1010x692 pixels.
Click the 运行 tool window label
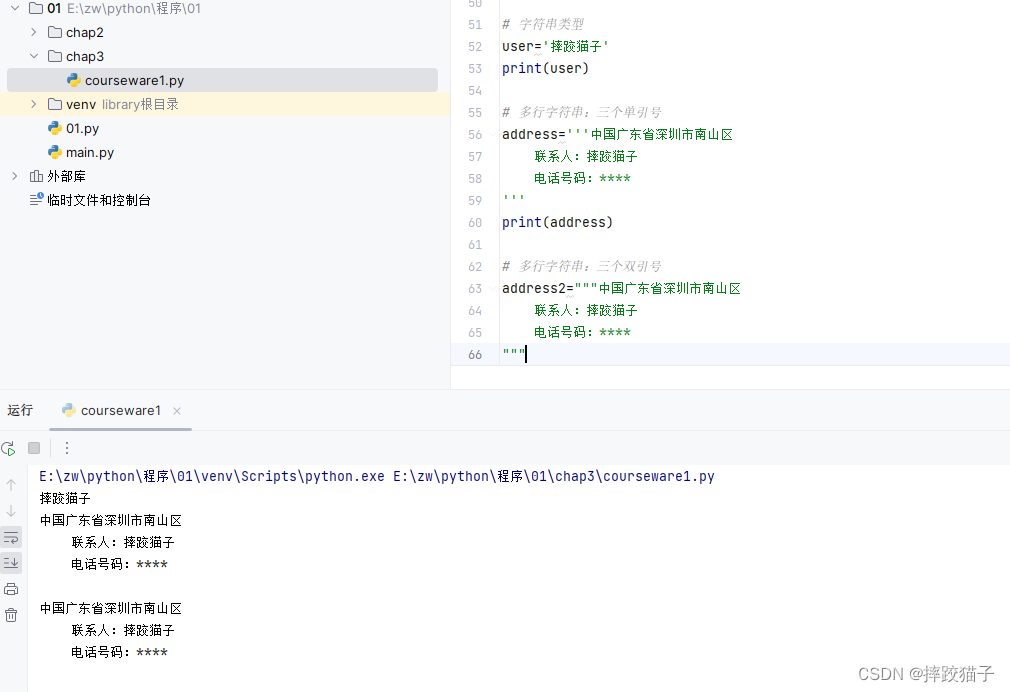20,410
